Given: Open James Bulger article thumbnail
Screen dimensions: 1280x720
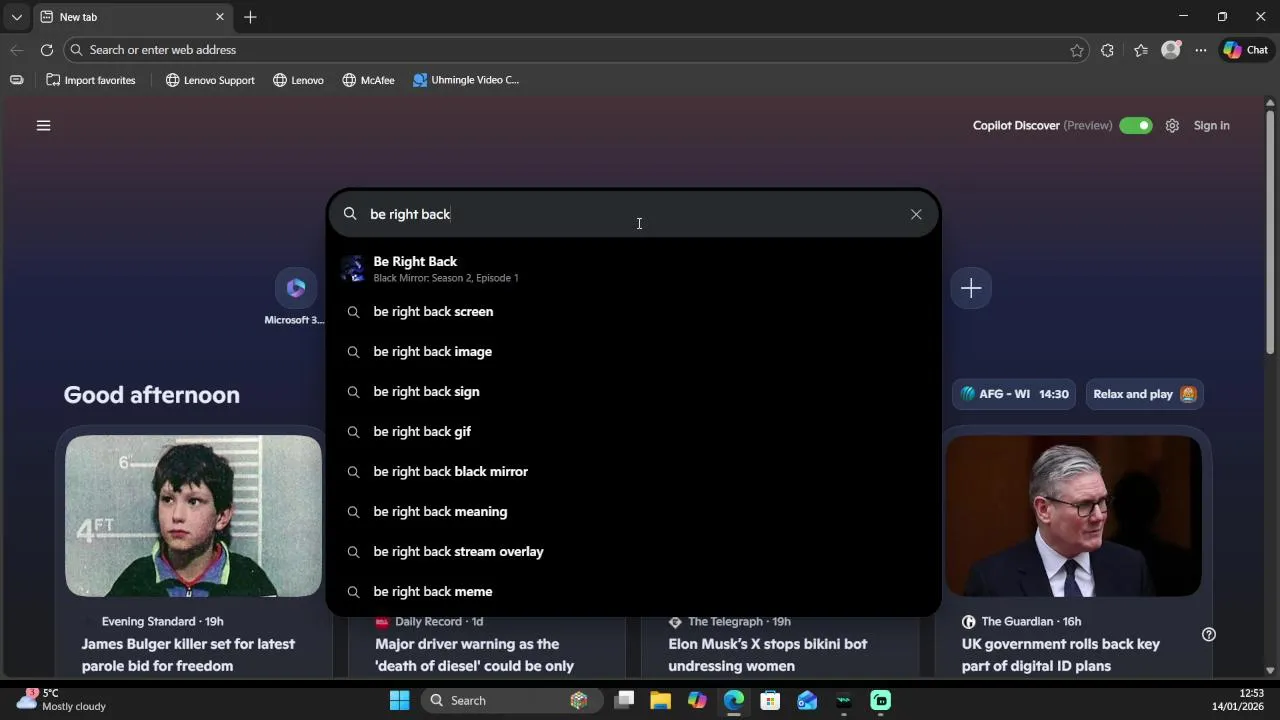Looking at the screenshot, I should click(x=194, y=516).
